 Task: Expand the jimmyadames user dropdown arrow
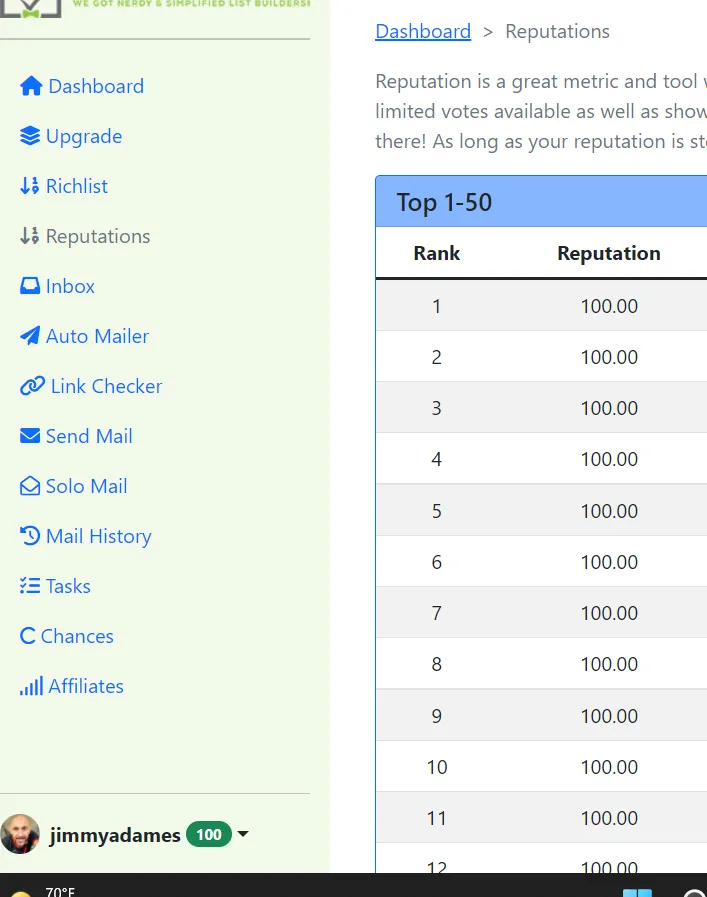[243, 834]
